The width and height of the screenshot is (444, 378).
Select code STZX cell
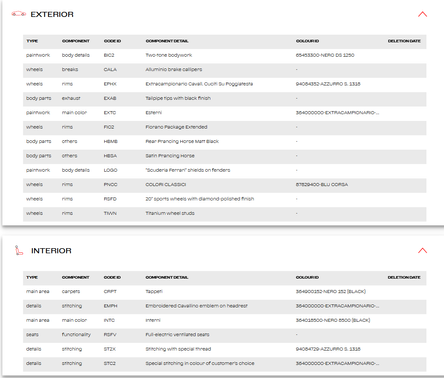point(110,349)
